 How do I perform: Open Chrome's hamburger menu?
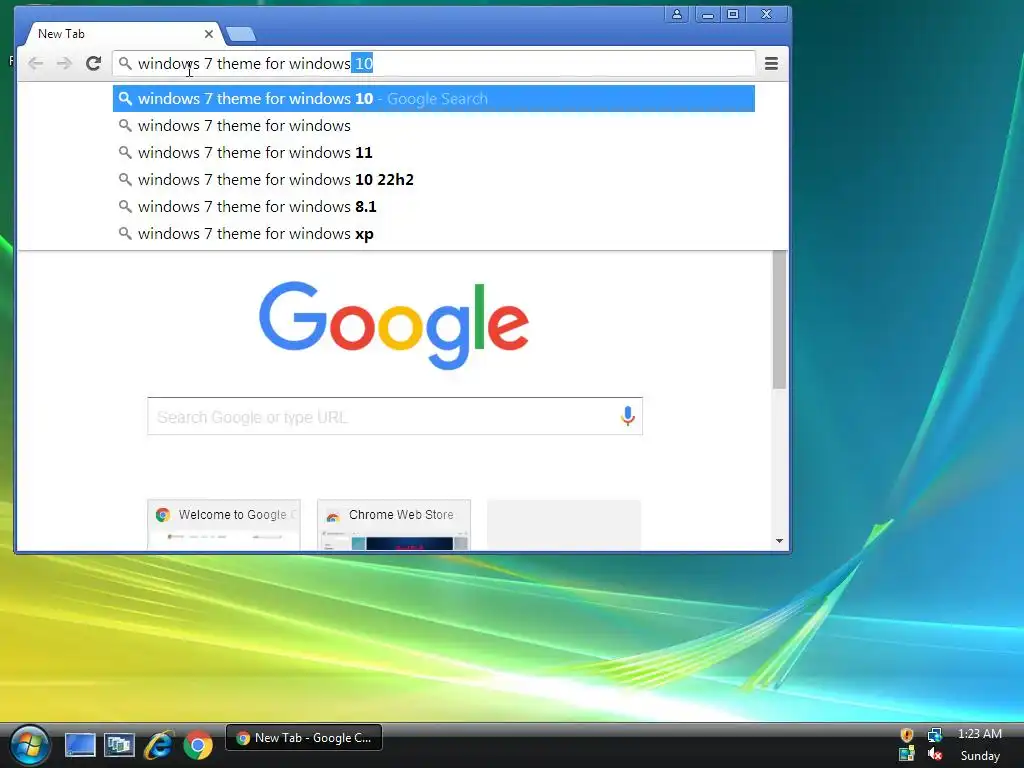coord(771,63)
